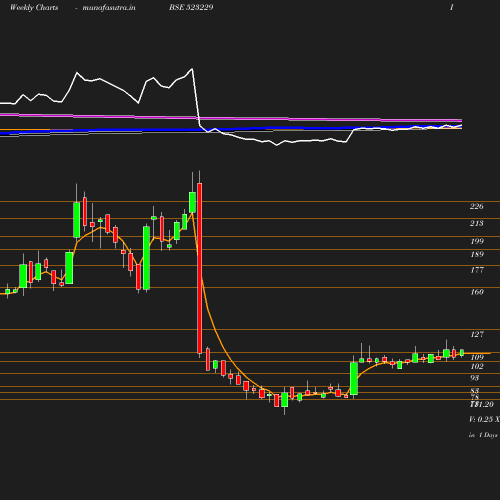
Task: Click the 177 price level label
Action: point(477,270)
